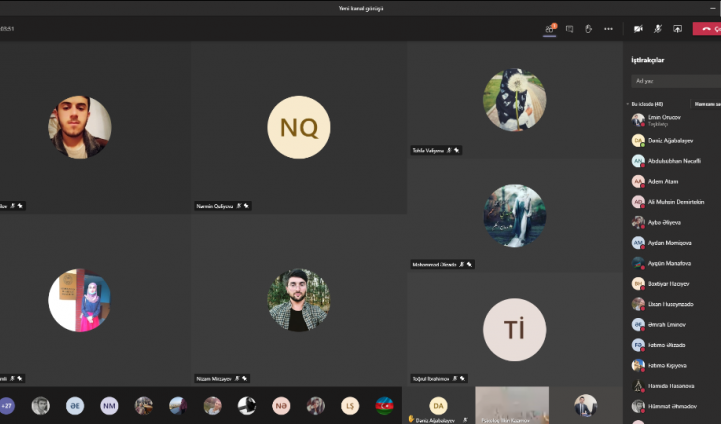Click the name label 'Nizam Mirzəyev'
Image resolution: width=721 pixels, height=424 pixels.
point(214,379)
